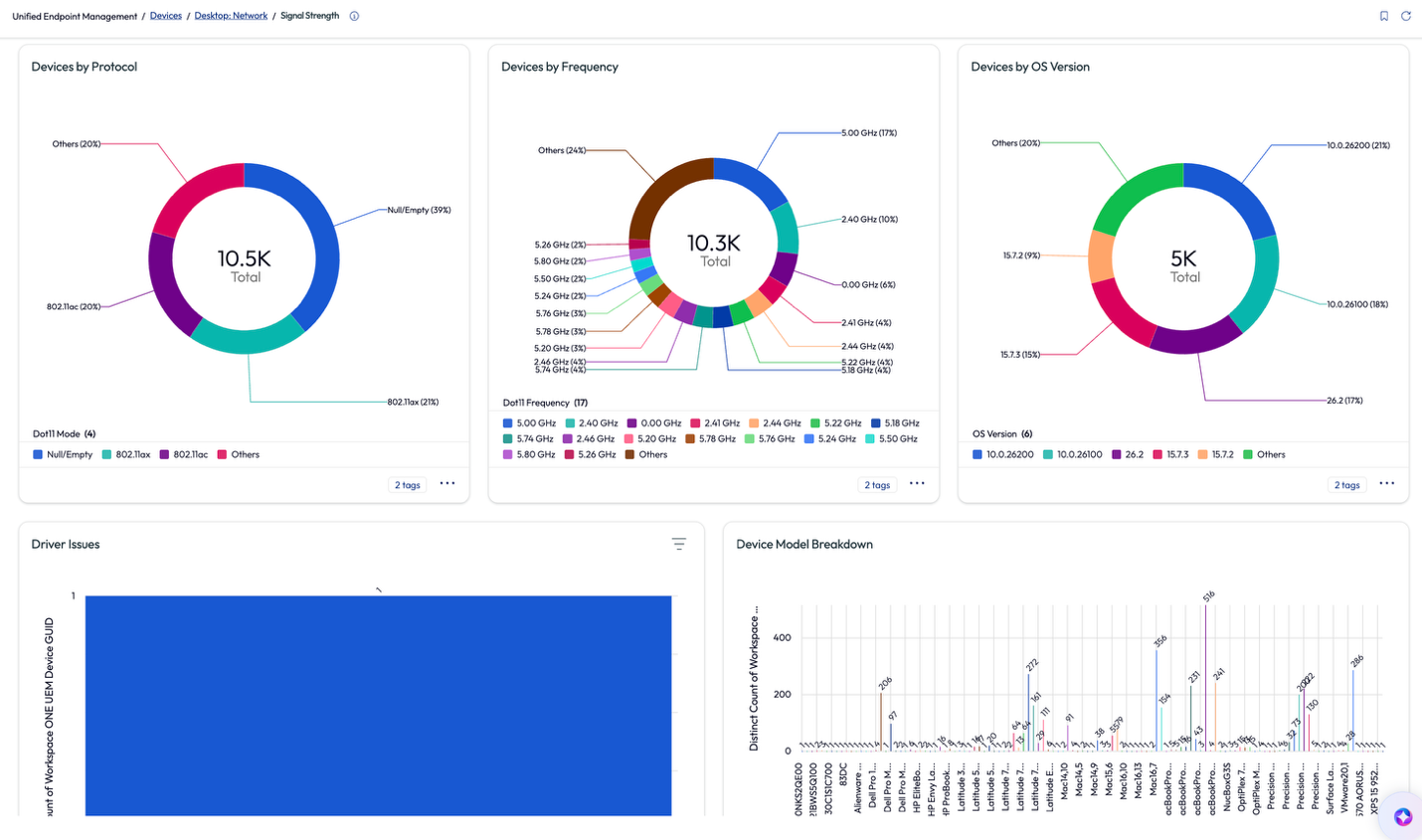Click the '5K Total' donut center
1422x840 pixels.
pos(1183,265)
